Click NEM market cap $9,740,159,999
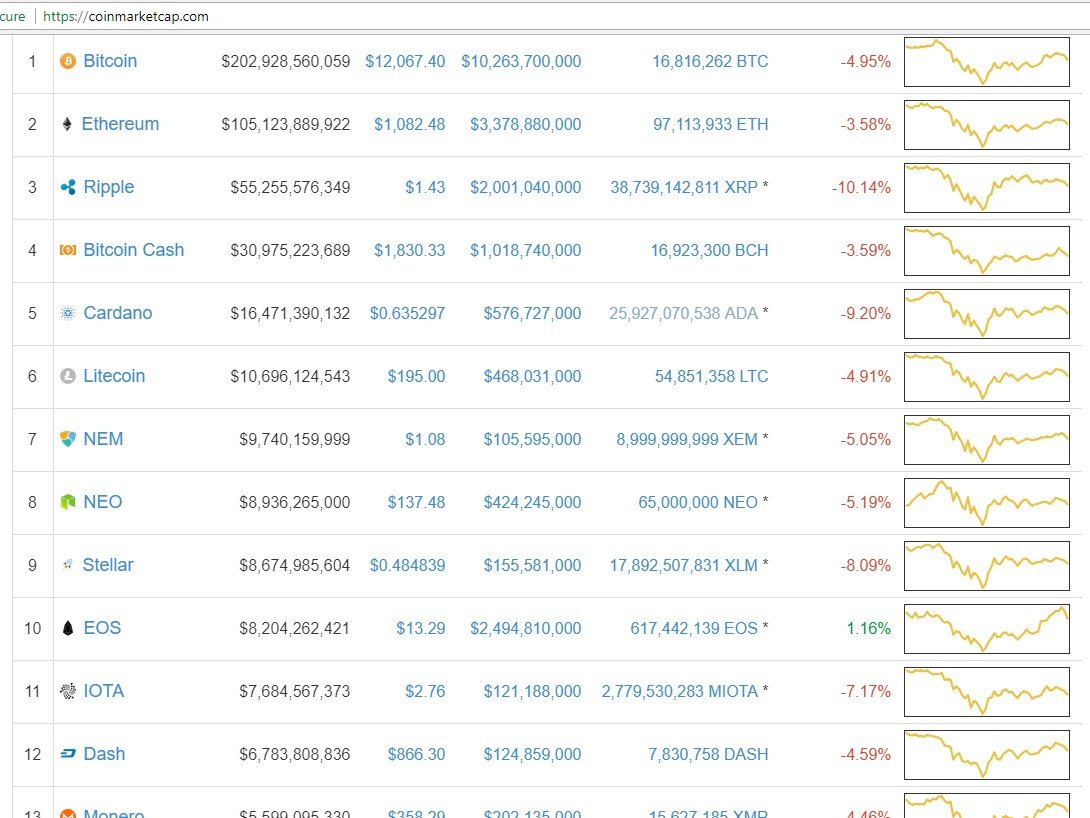 click(295, 439)
